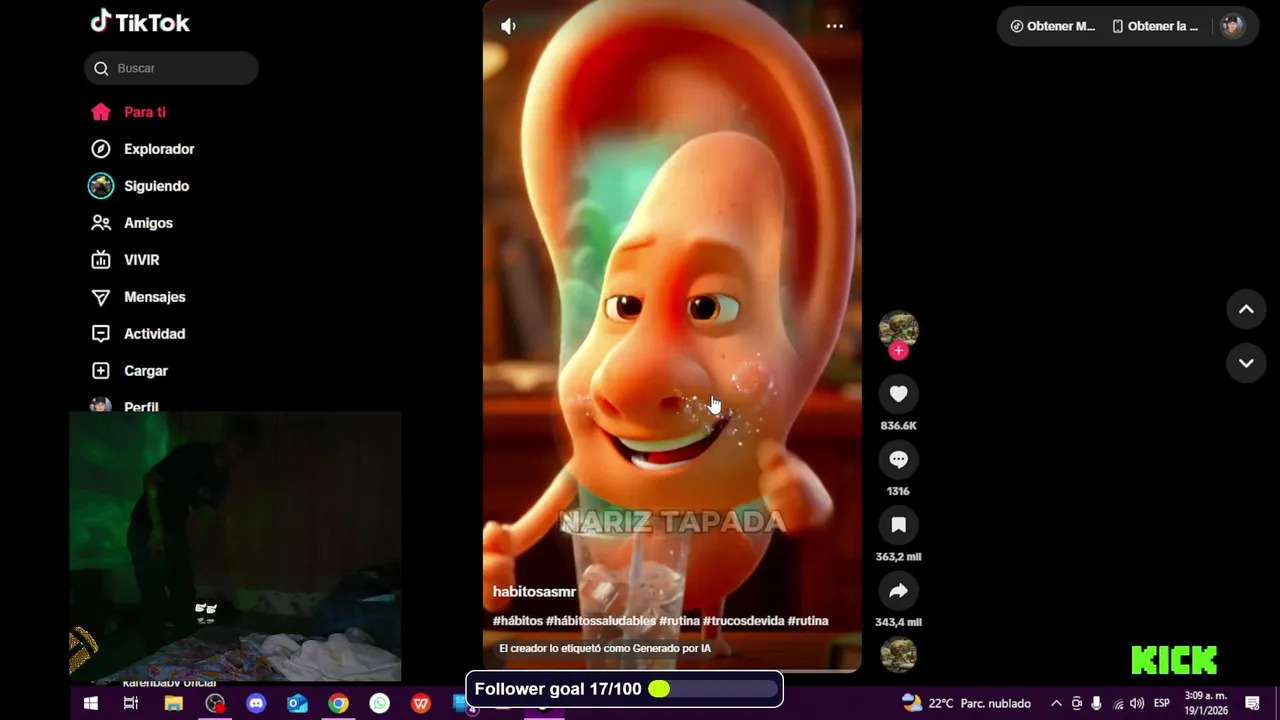Open Discord from the taskbar
1280x720 pixels.
[256, 704]
